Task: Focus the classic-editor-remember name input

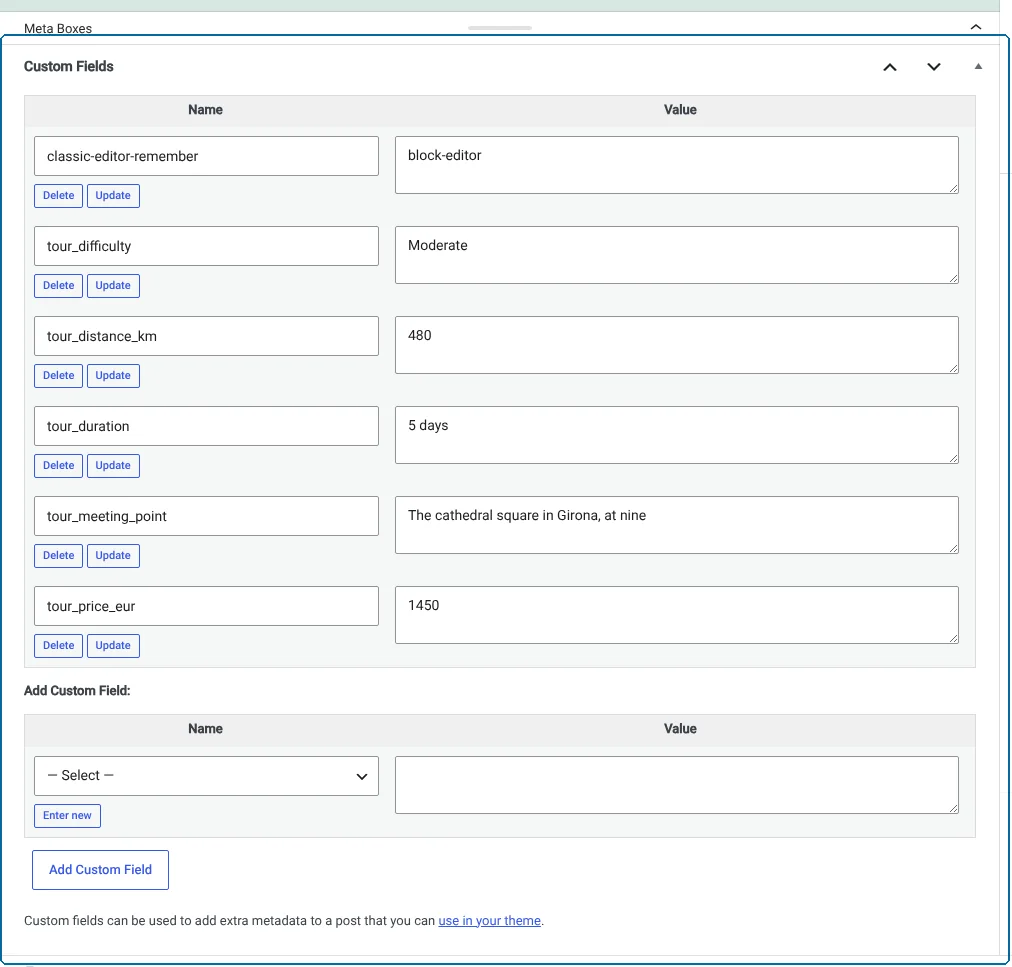Action: (x=207, y=156)
